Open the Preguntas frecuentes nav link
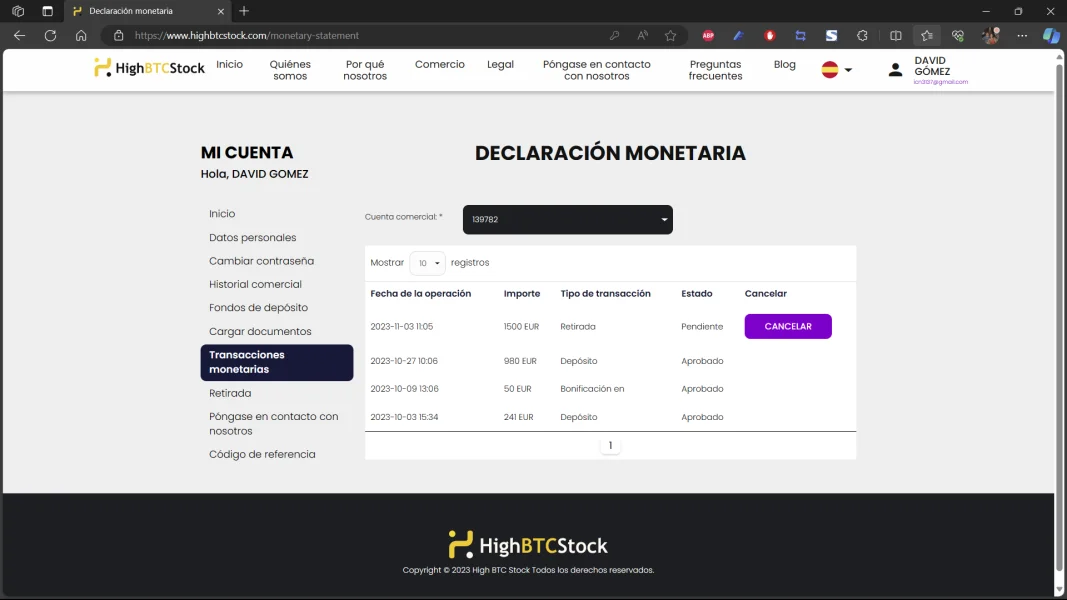Screen dimensions: 1067x600 point(715,70)
